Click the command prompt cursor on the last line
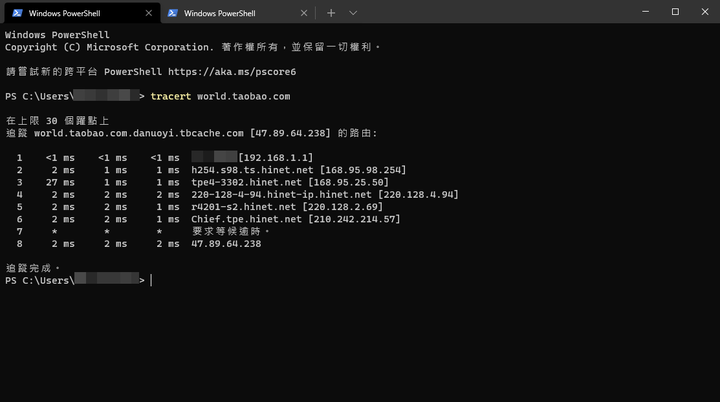The height and width of the screenshot is (402, 720). click(x=151, y=281)
